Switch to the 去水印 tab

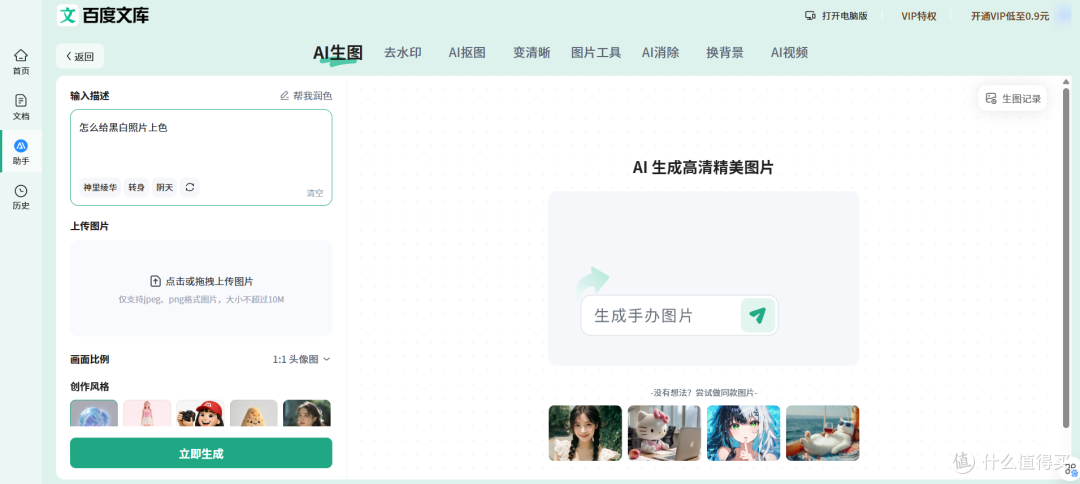pos(402,53)
